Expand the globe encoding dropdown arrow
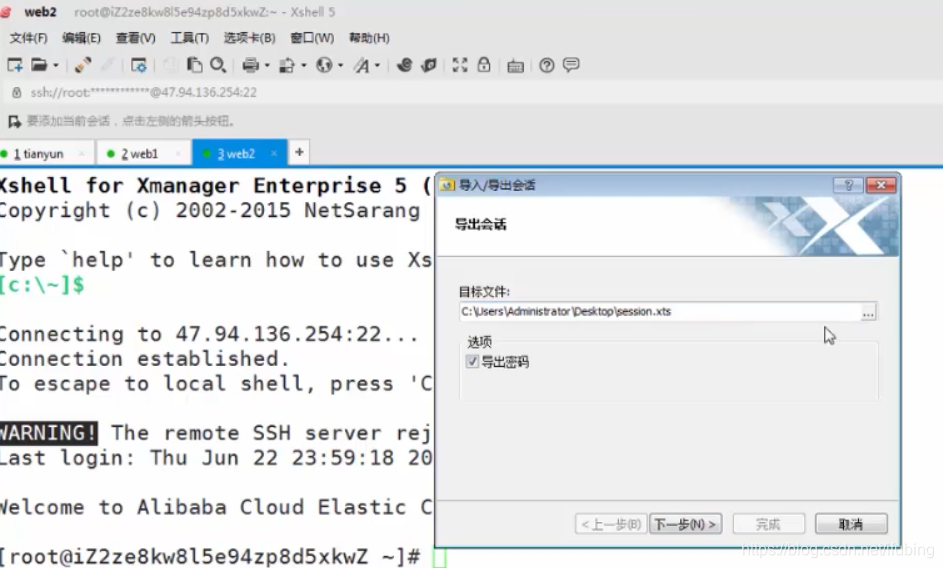This screenshot has height=568, width=943. coord(340,65)
